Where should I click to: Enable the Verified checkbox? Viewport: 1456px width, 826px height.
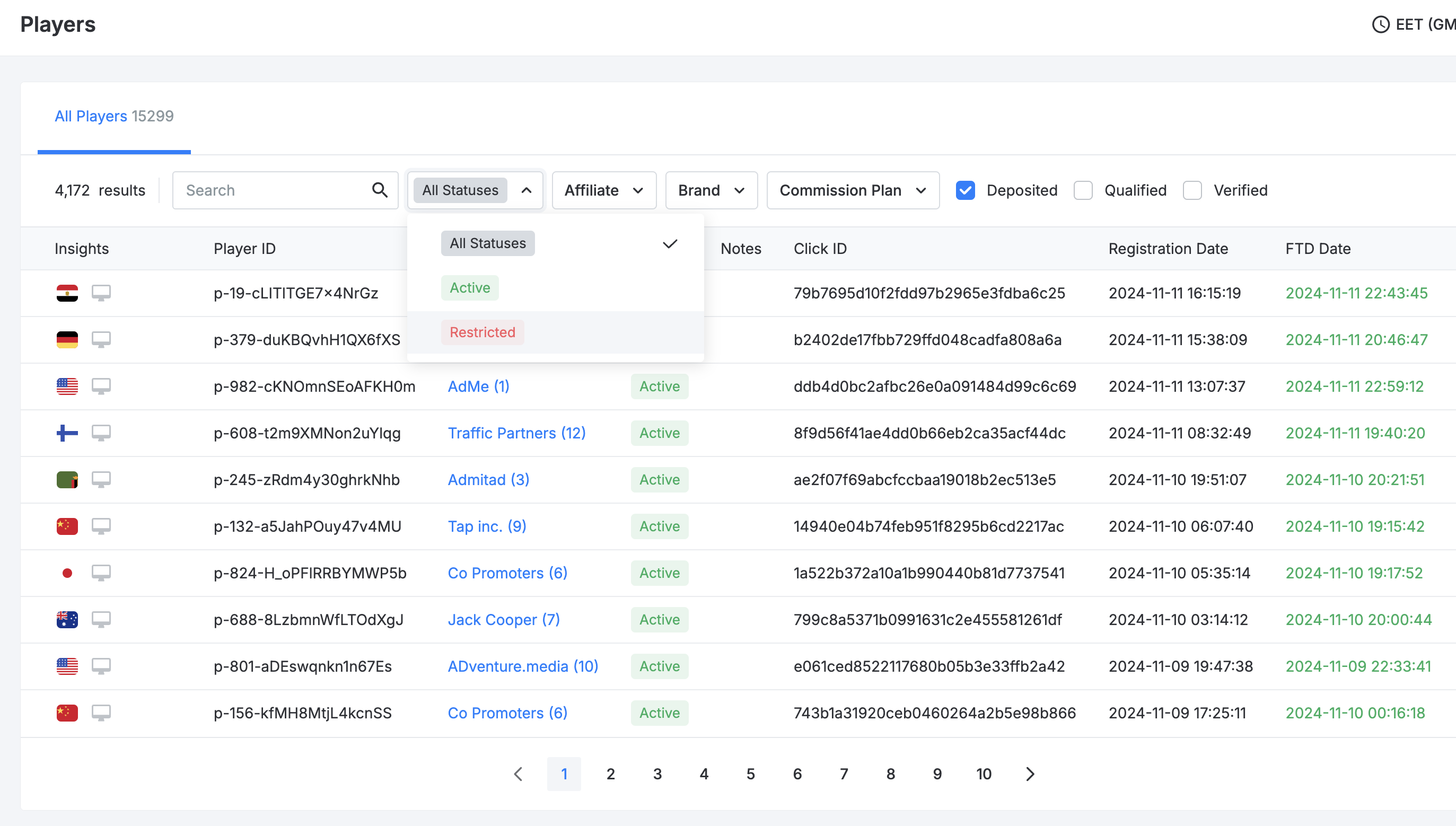tap(1192, 190)
